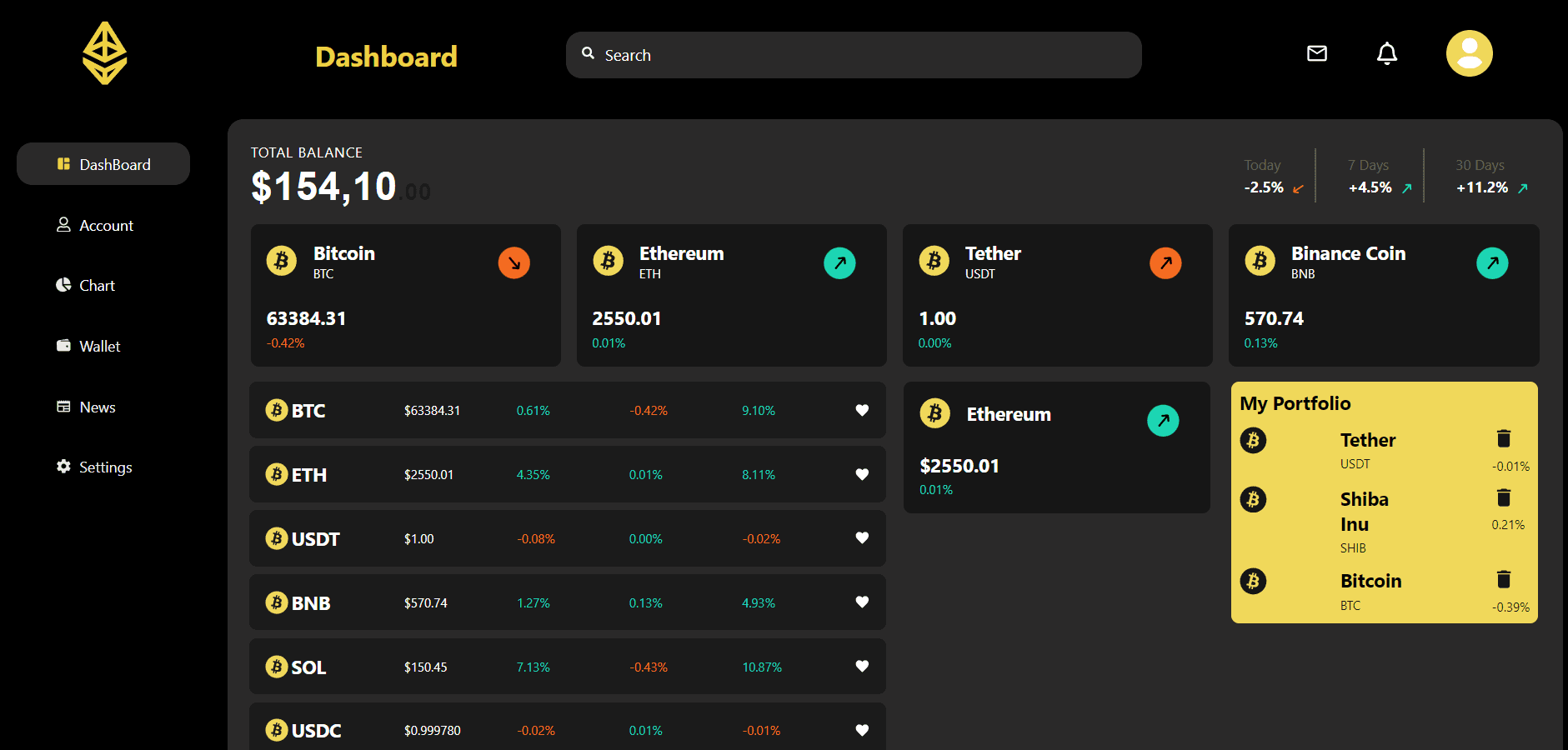Click the Binance Coin card coin icon
The image size is (1568, 750).
click(1260, 261)
